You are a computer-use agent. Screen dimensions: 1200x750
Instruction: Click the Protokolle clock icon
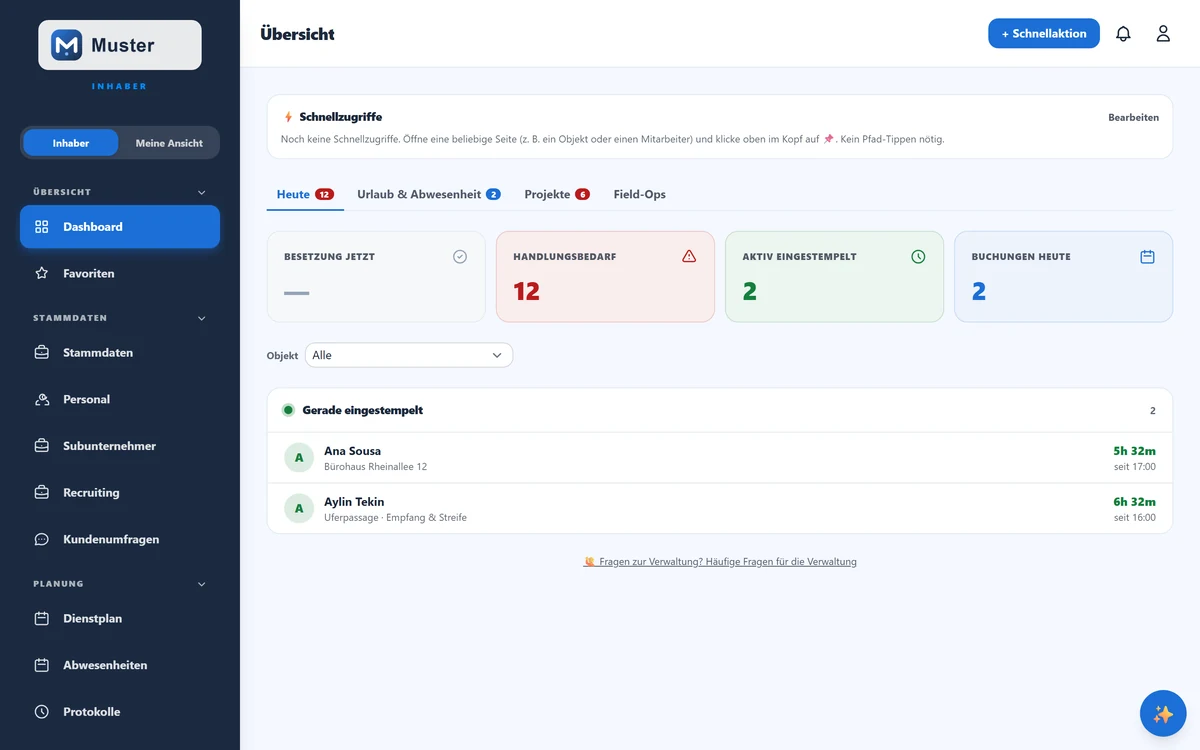42,712
